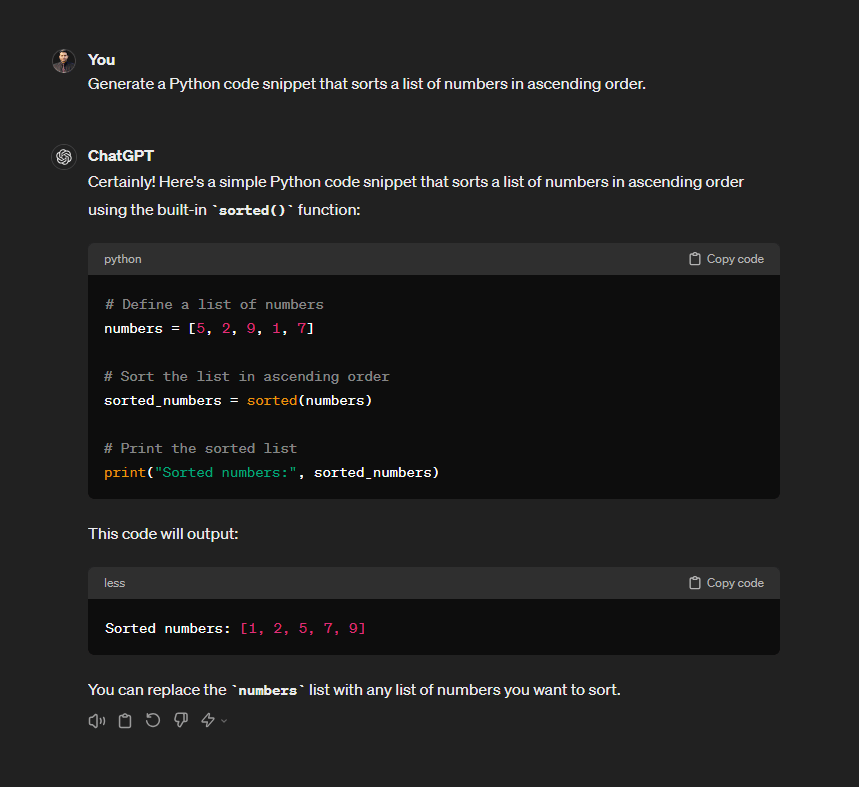Viewport: 859px width, 787px height.
Task: Click the read aloud speaker icon
Action: tap(97, 721)
